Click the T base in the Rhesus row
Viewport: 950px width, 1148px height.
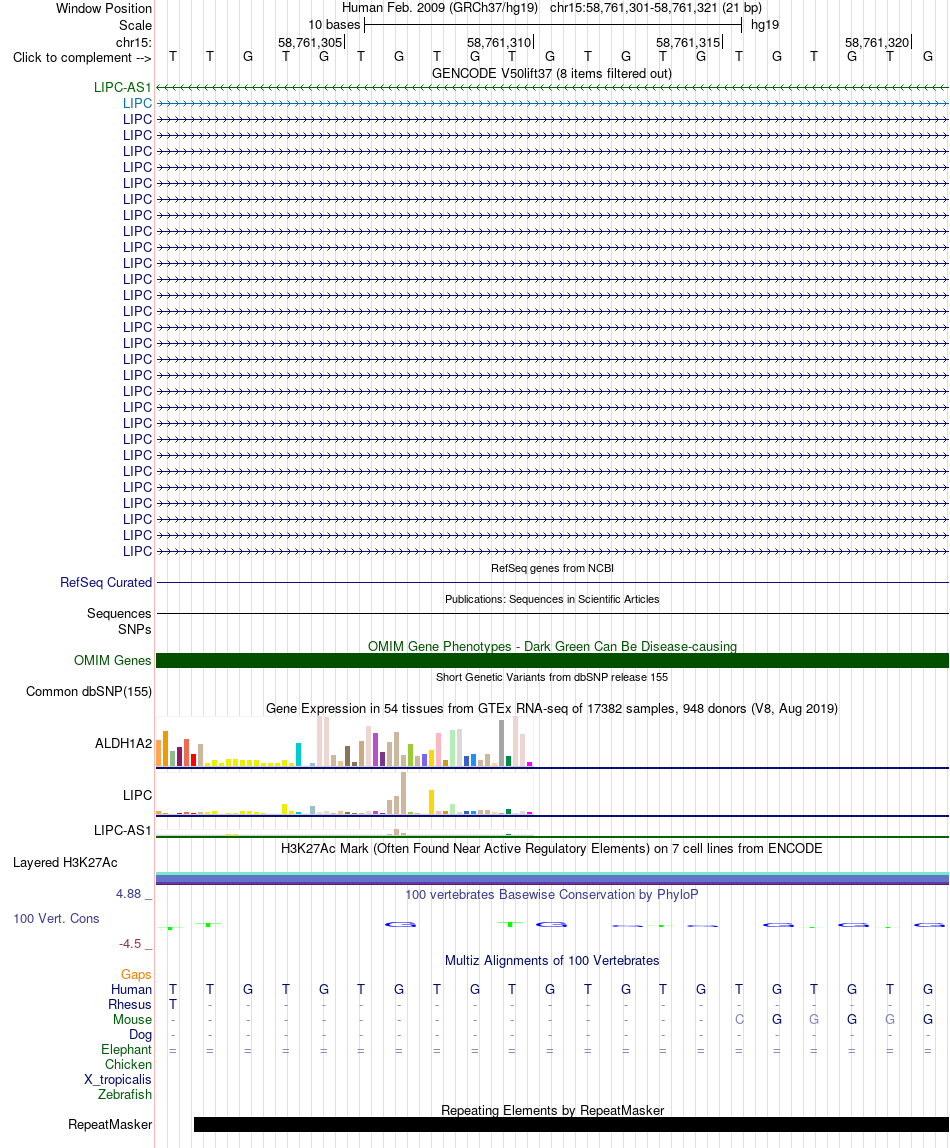pos(173,1004)
